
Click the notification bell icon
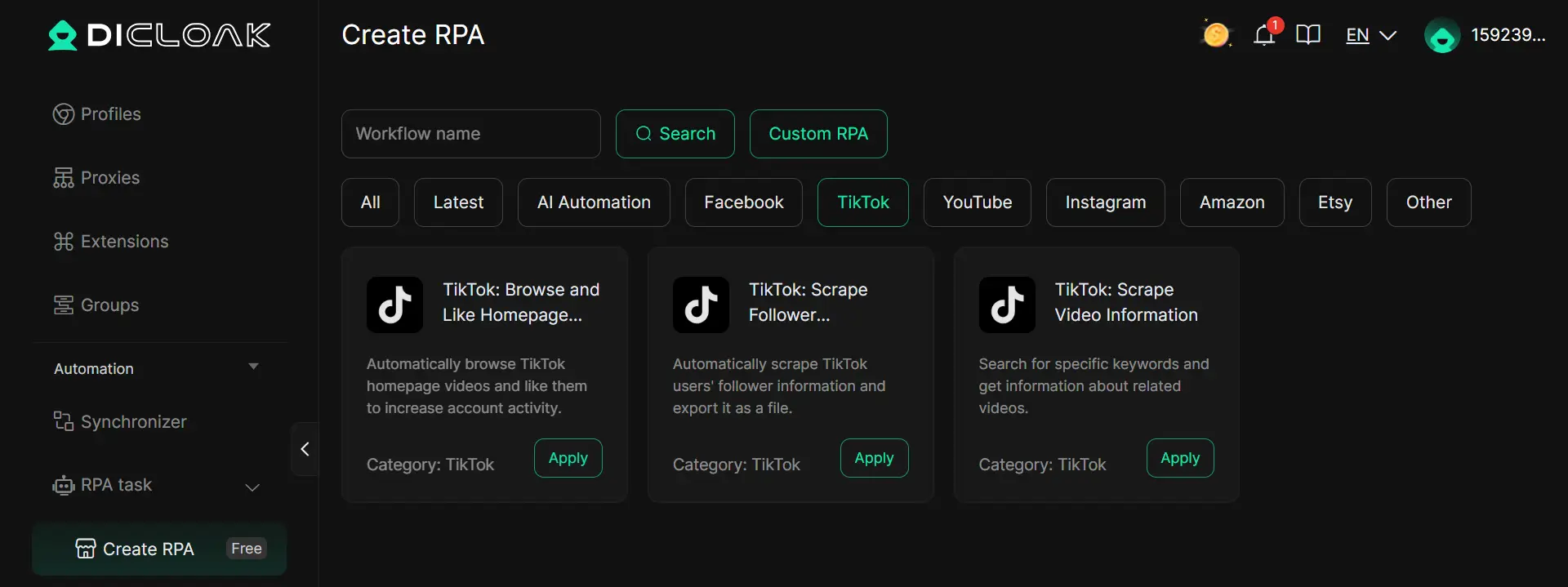1263,35
